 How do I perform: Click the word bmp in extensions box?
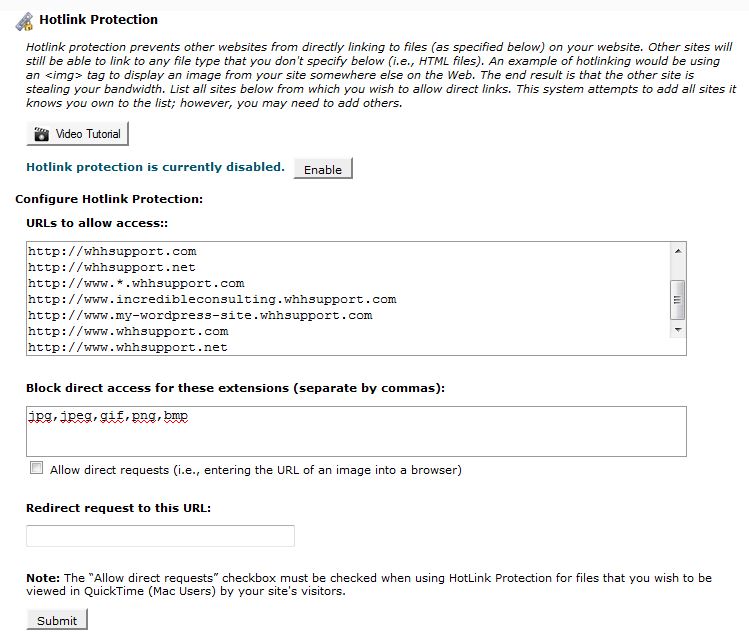pyautogui.click(x=176, y=415)
